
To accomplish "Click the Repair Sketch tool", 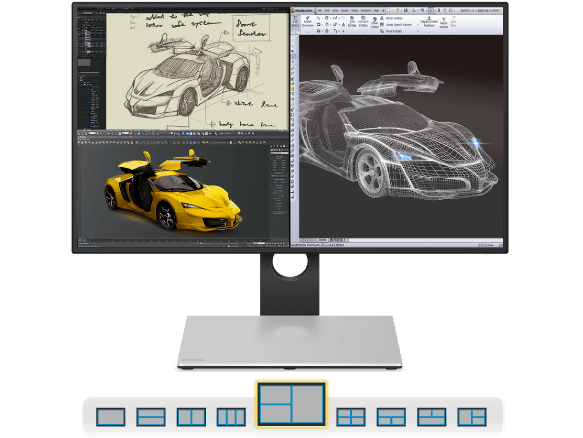I will pyautogui.click(x=444, y=23).
